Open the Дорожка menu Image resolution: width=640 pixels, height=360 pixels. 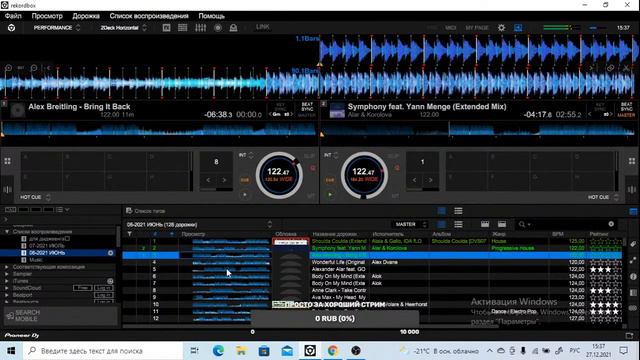pos(86,16)
